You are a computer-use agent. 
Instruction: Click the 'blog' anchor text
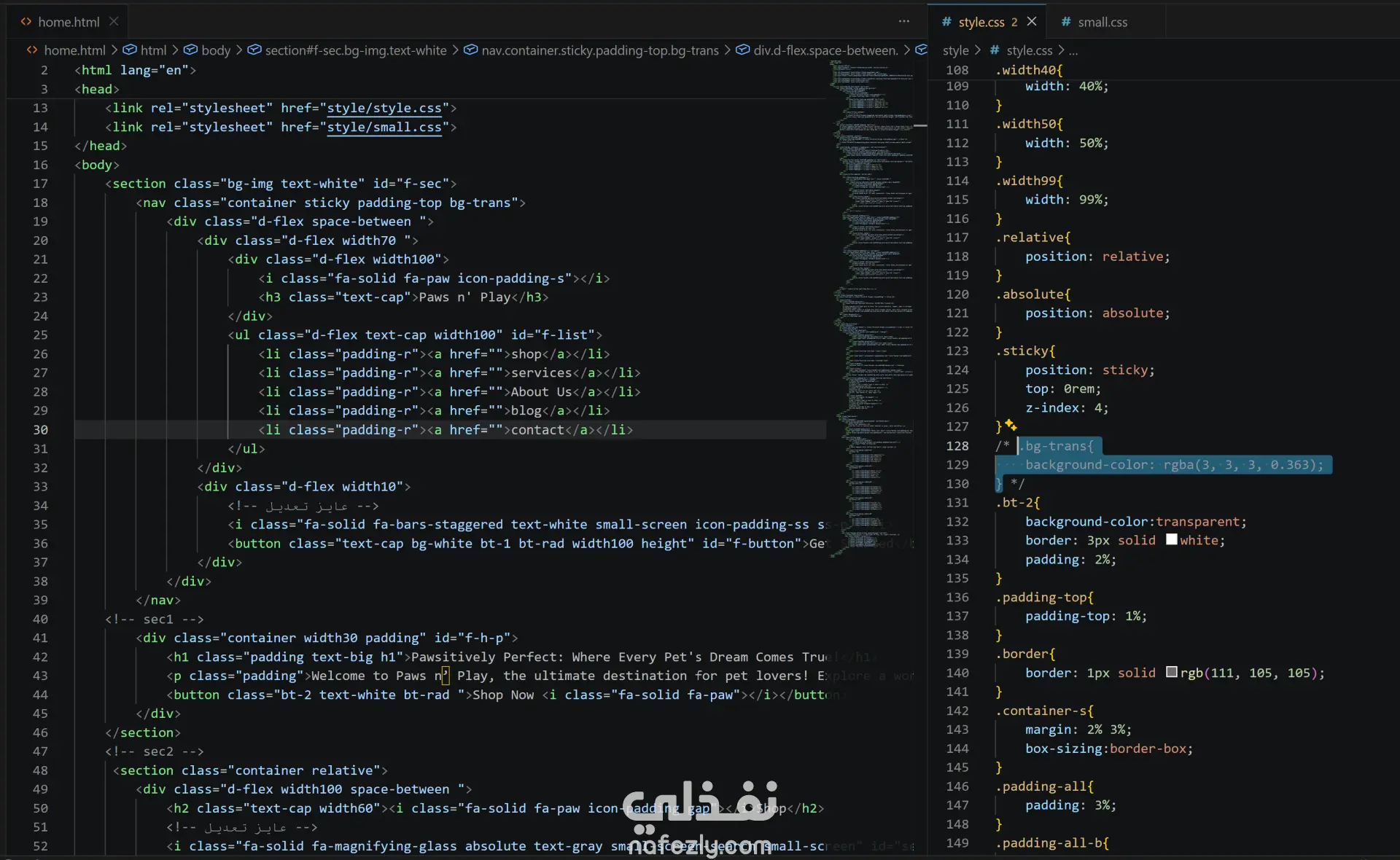[x=526, y=411]
